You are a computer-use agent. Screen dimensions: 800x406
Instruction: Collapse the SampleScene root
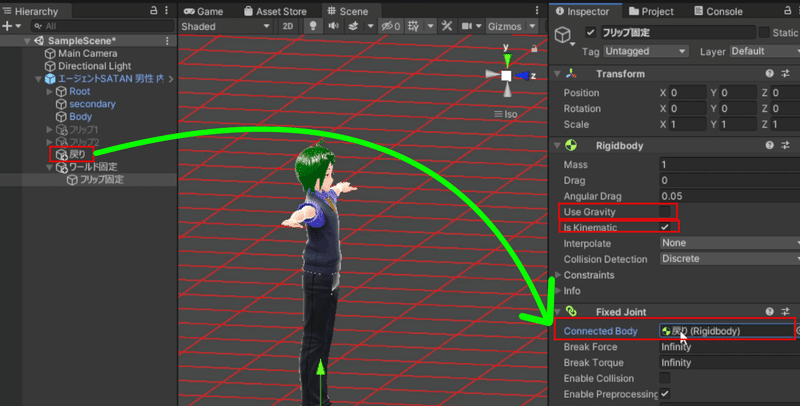(x=27, y=41)
